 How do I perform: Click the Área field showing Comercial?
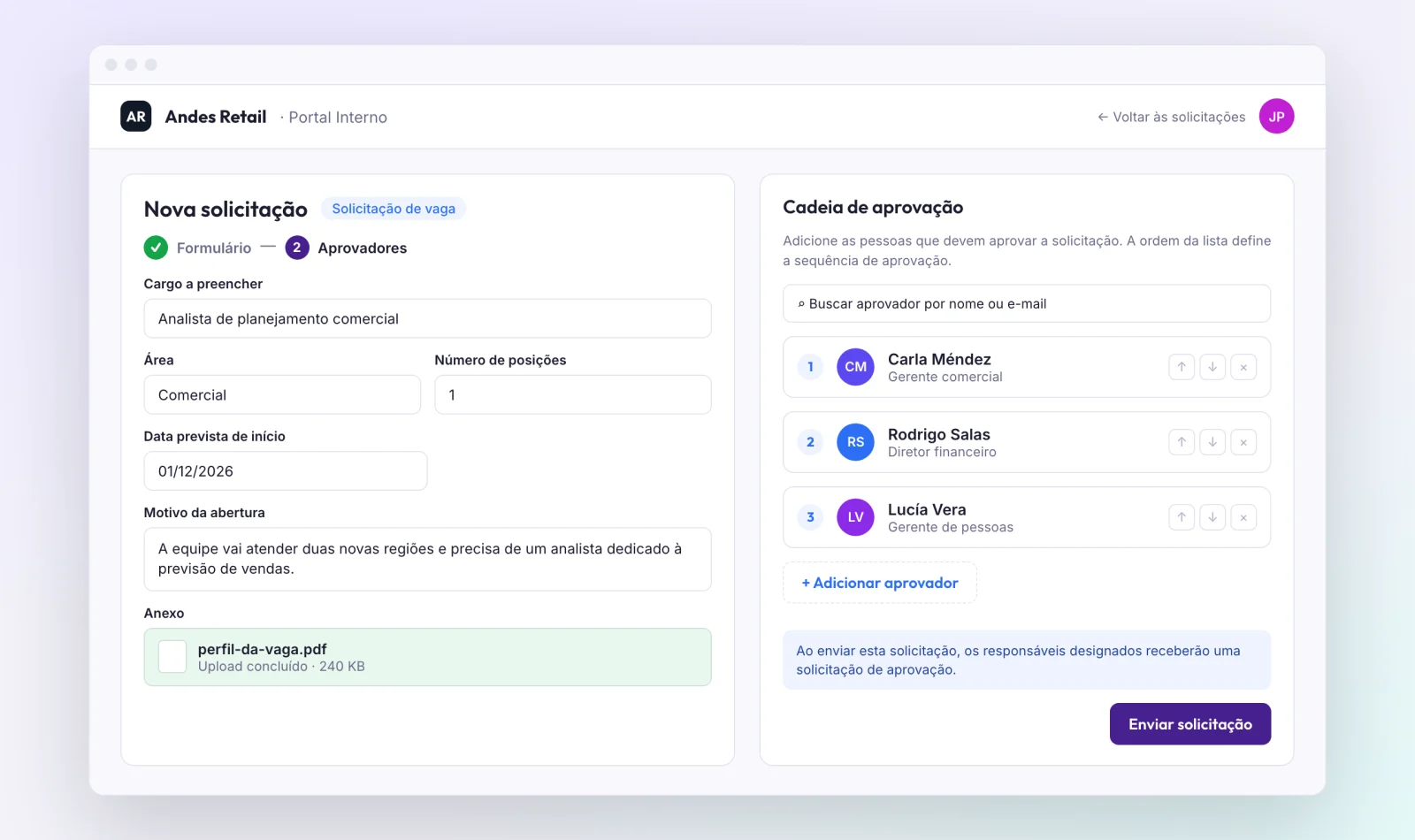282,394
